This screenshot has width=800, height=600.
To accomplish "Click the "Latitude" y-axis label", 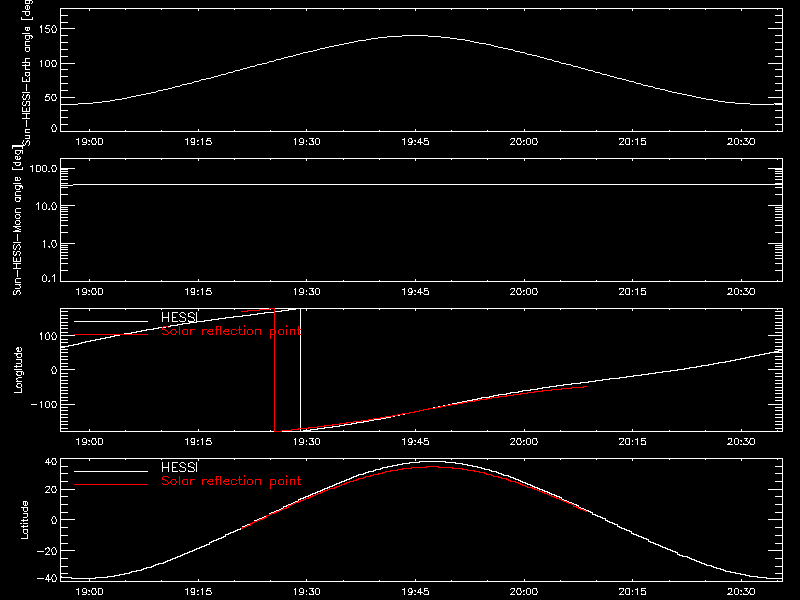I will (x=24, y=520).
